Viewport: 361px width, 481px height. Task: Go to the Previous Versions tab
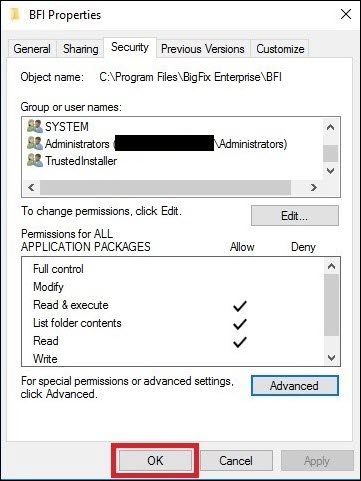point(203,49)
